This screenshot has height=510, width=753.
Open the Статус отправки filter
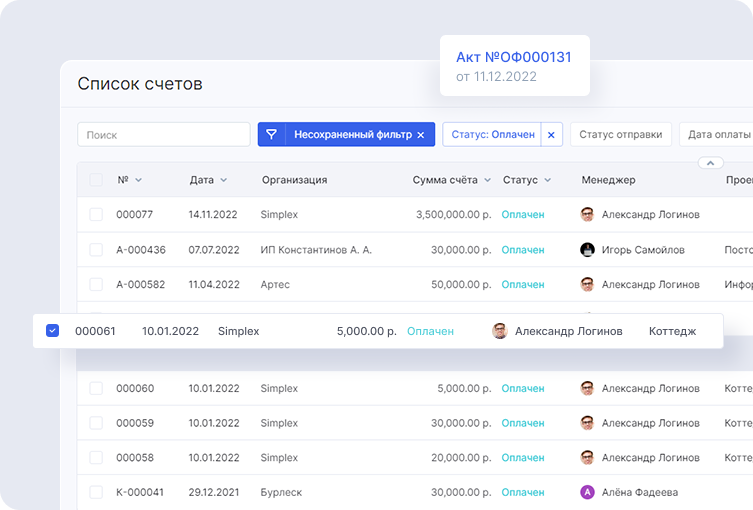click(620, 135)
